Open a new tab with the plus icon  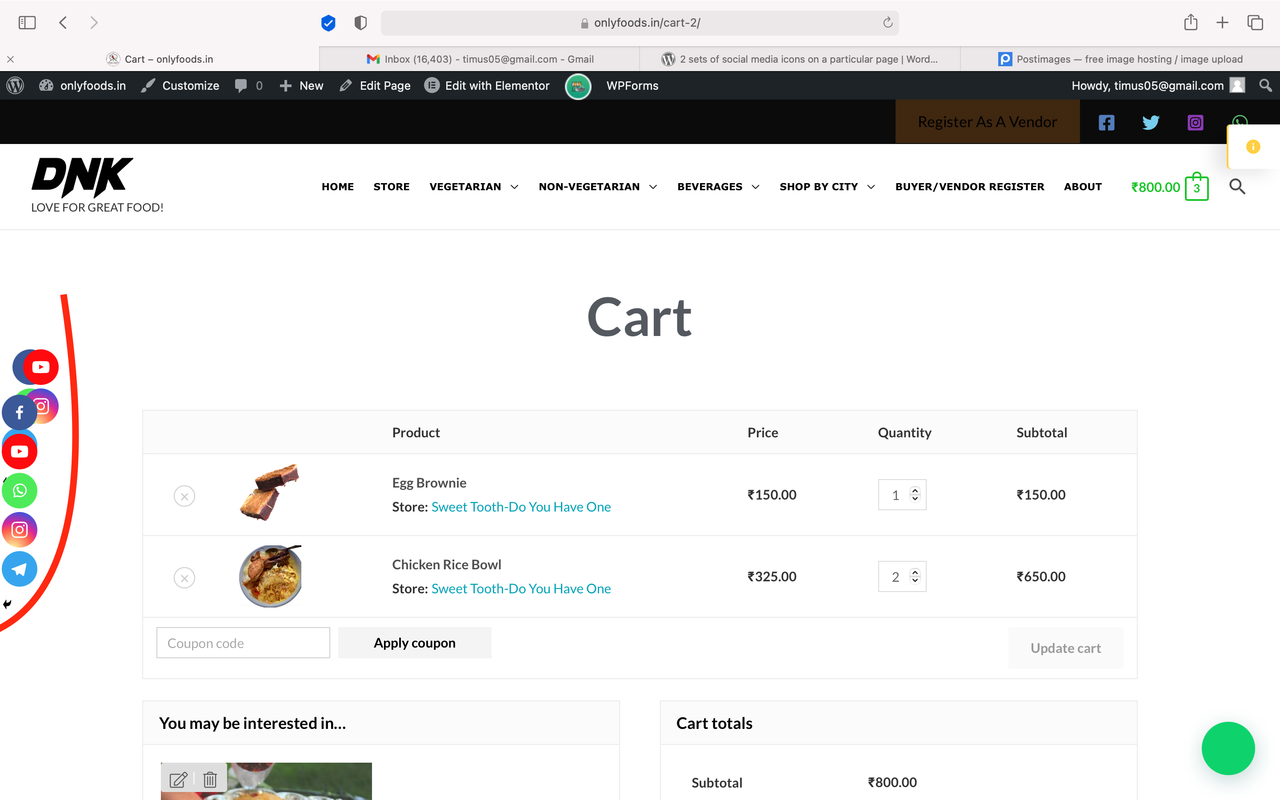click(1222, 22)
